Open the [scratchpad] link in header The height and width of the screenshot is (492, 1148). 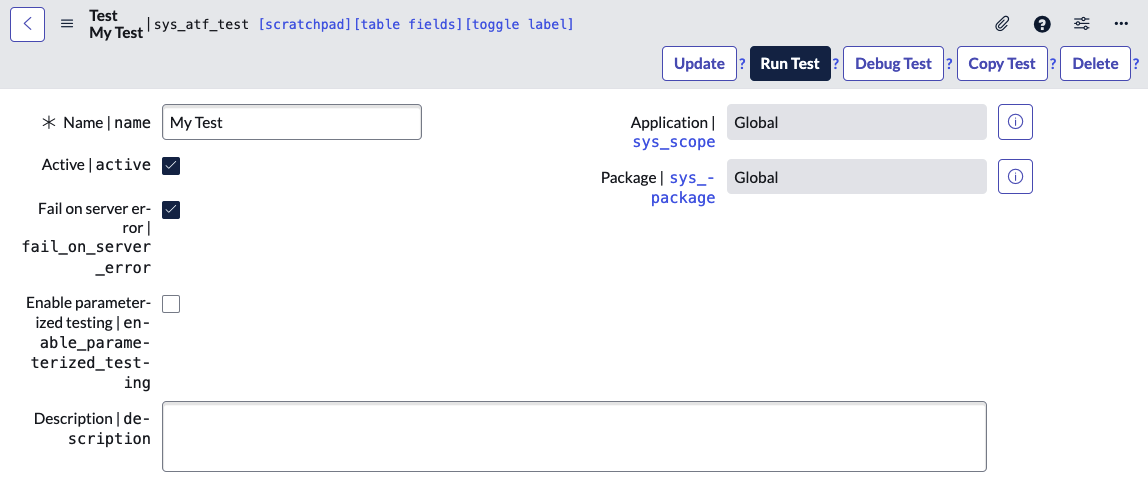tap(305, 24)
